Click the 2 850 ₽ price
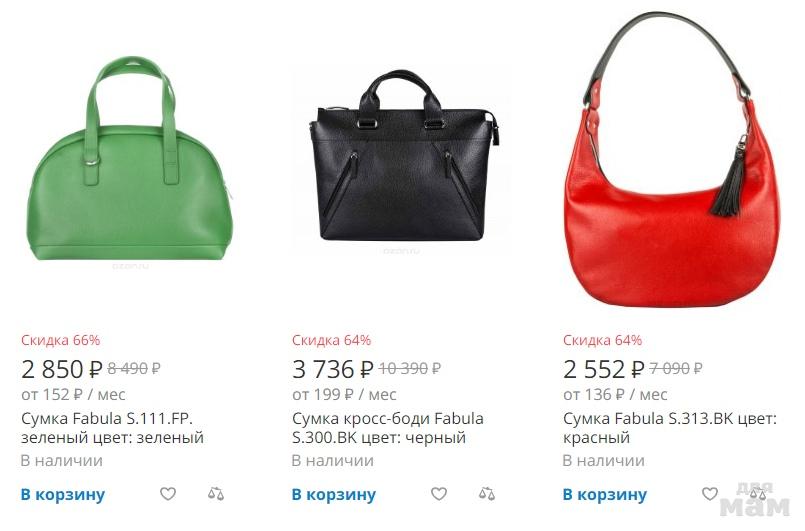 [62, 369]
